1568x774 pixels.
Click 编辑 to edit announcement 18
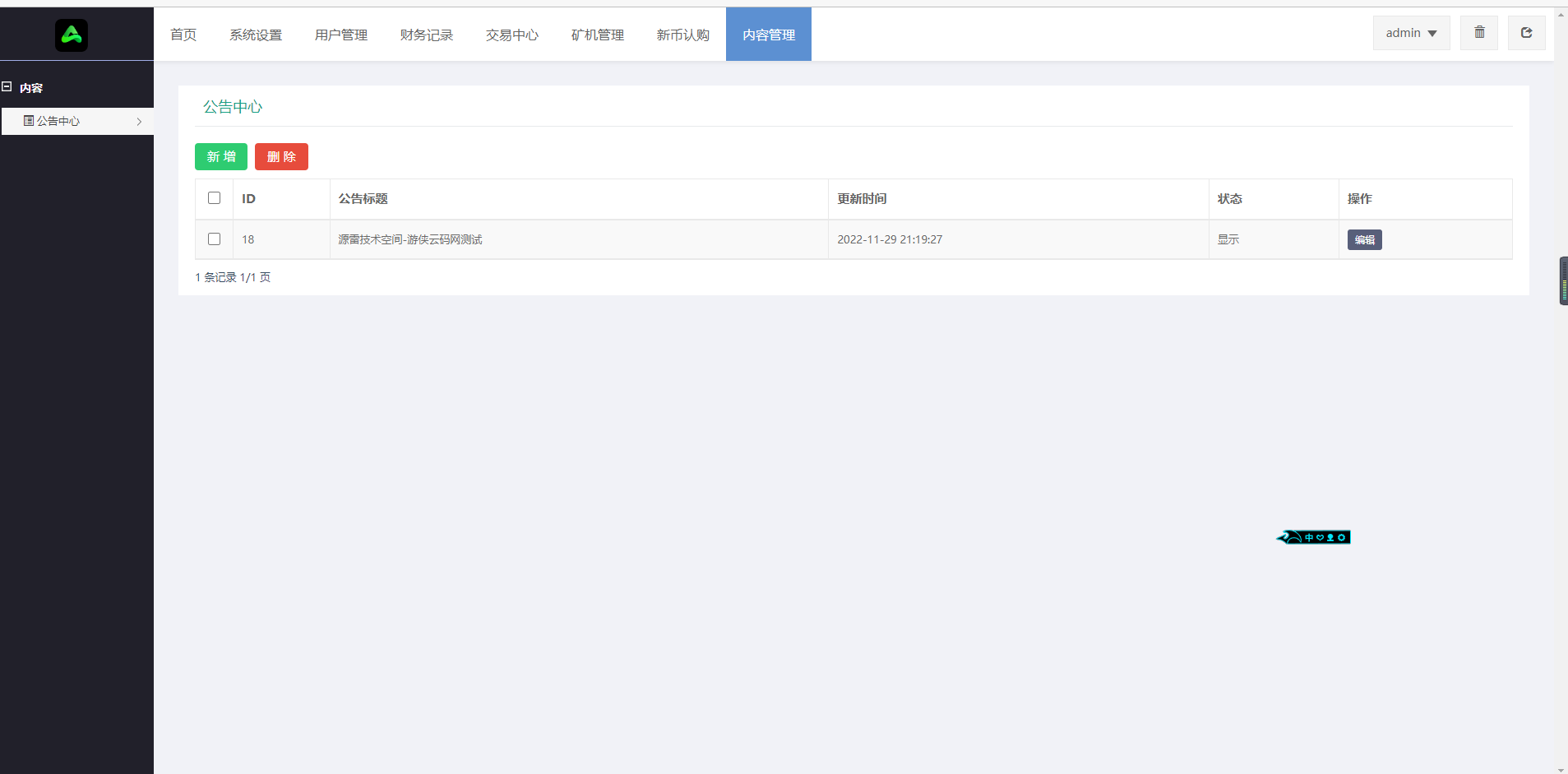click(x=1365, y=239)
